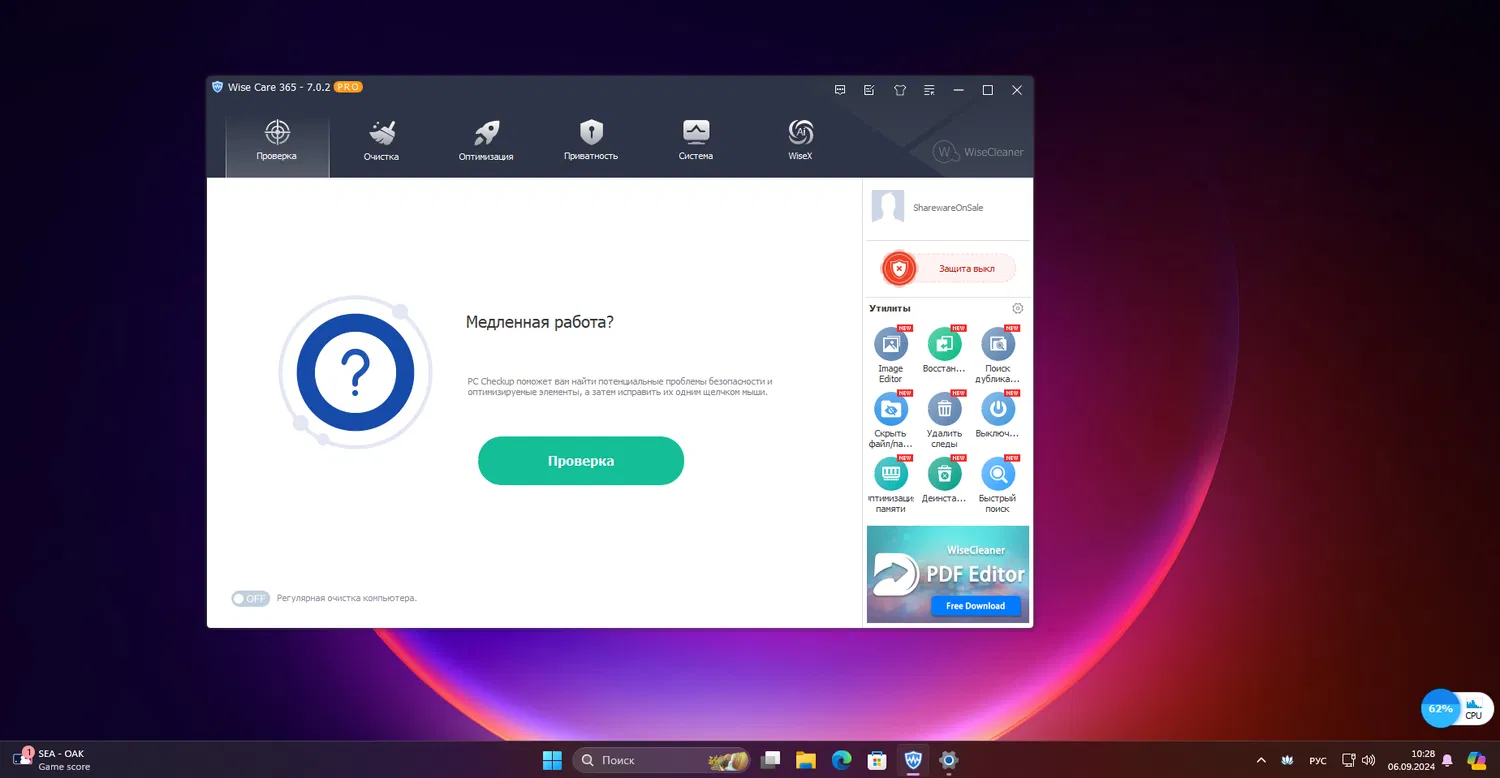Open the 62% CPU monitor widget

(1457, 708)
